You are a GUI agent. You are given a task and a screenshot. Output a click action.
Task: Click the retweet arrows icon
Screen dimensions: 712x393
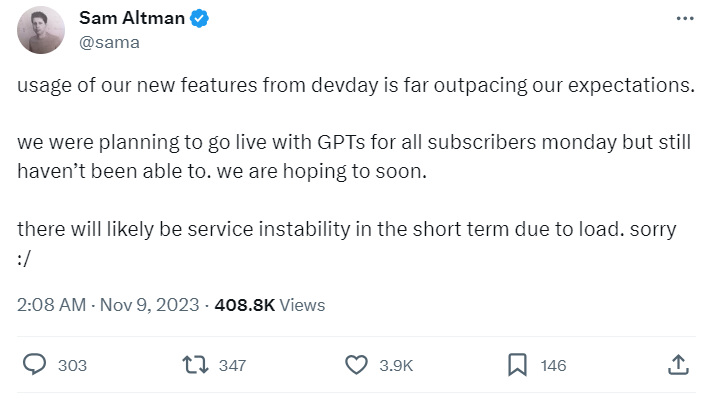(x=195, y=365)
